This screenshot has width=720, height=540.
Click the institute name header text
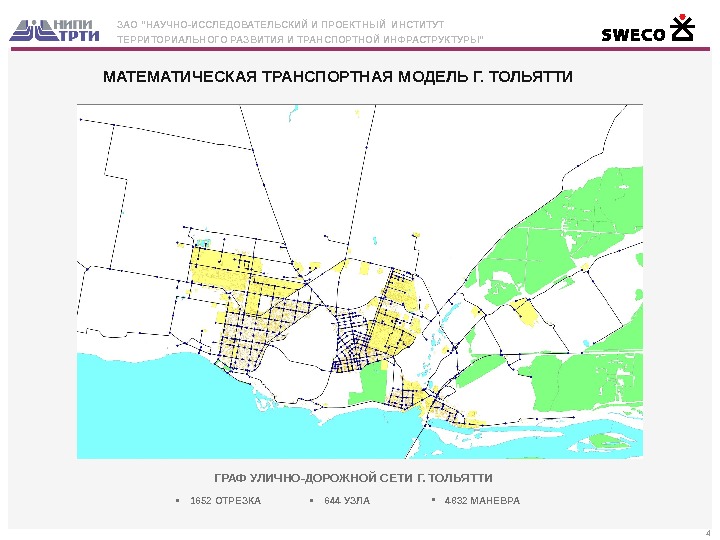point(301,32)
